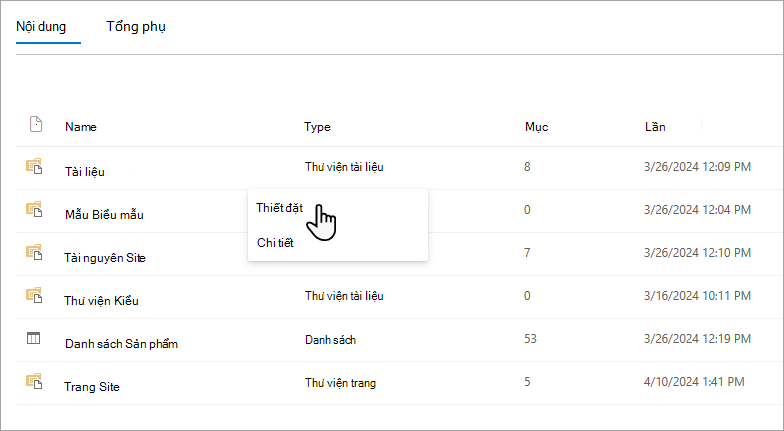This screenshot has height=431, width=784.
Task: Click the library icon next to Mẫu Biểu mẫu
Action: click(34, 210)
